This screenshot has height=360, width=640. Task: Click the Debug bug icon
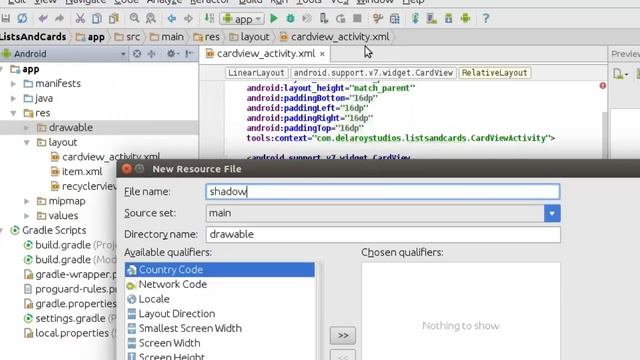click(x=290, y=18)
